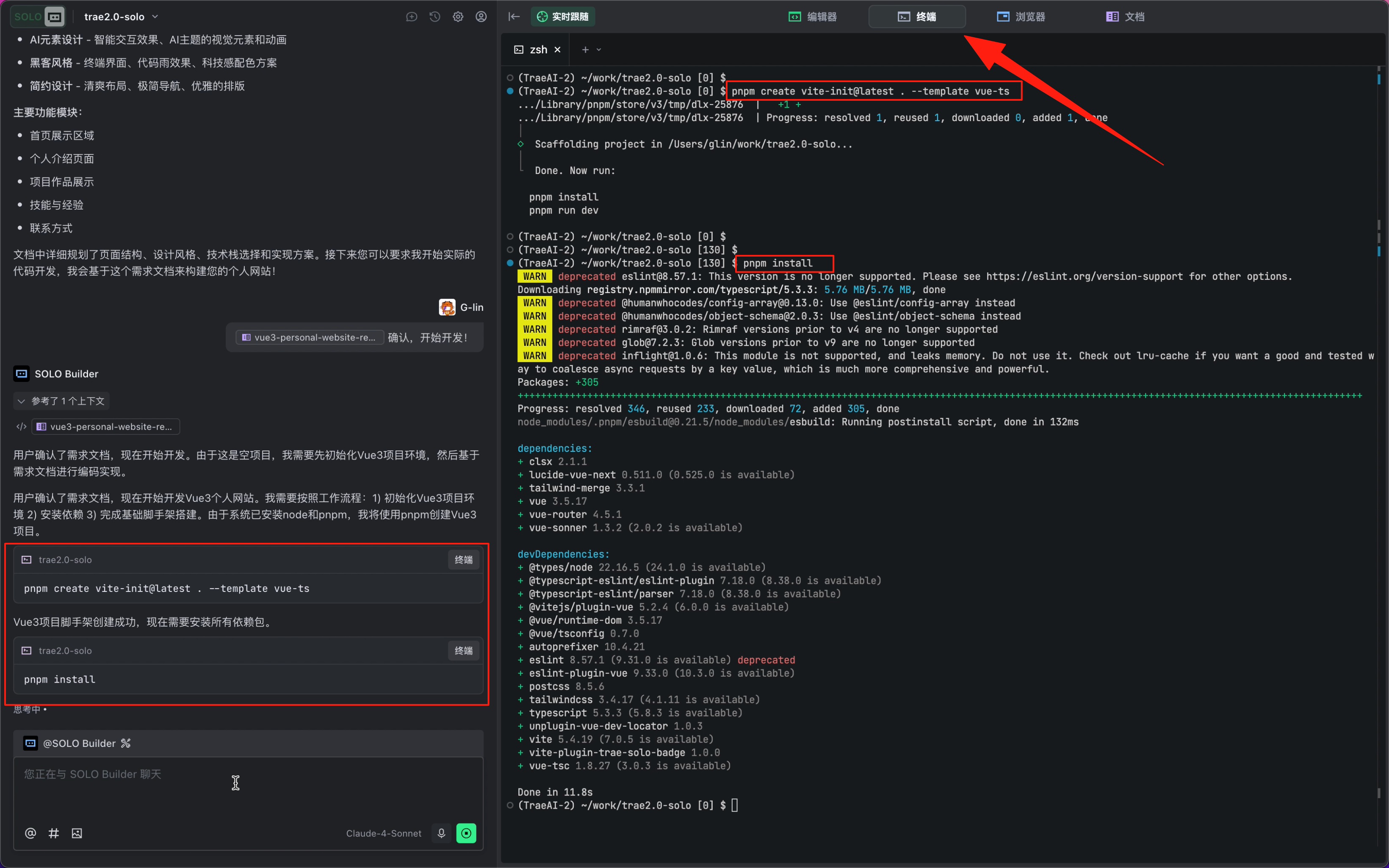Open chat history clock icon

coord(435,17)
